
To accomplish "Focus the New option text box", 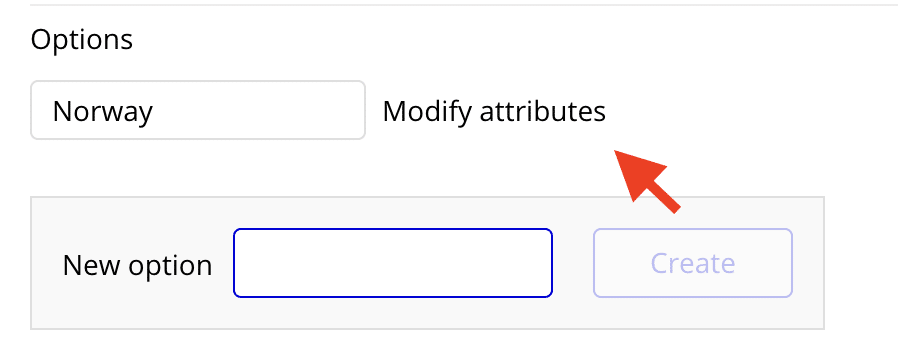I will [393, 263].
